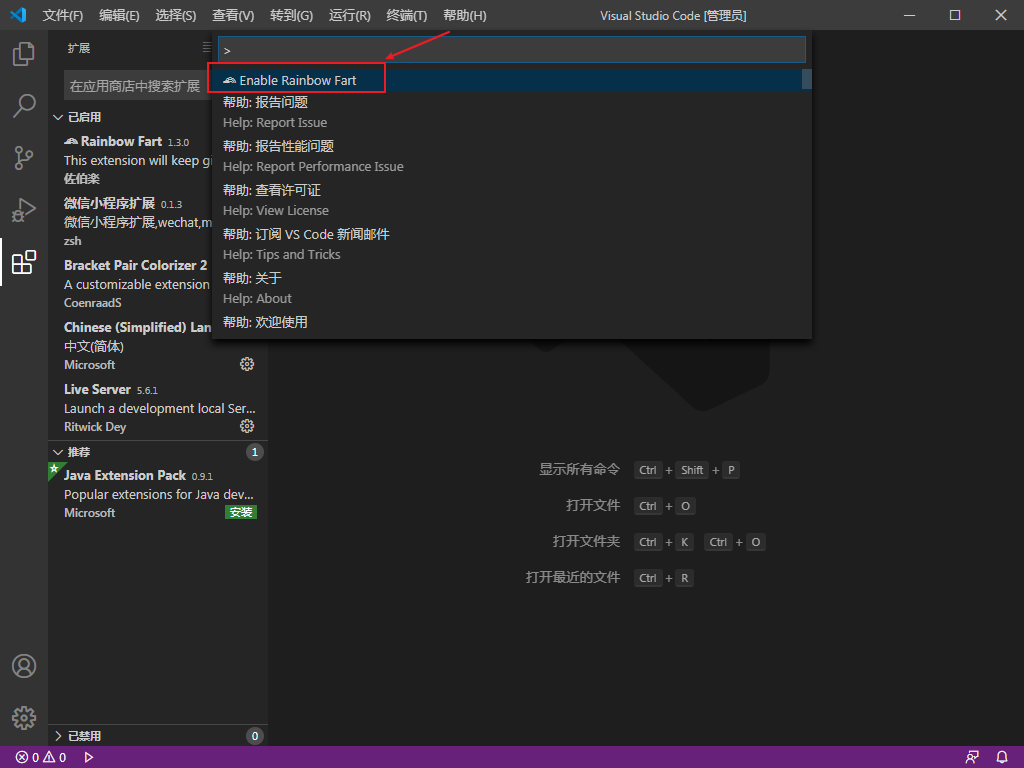This screenshot has height=768, width=1024.
Task: Open Run and Debug view
Action: click(24, 210)
